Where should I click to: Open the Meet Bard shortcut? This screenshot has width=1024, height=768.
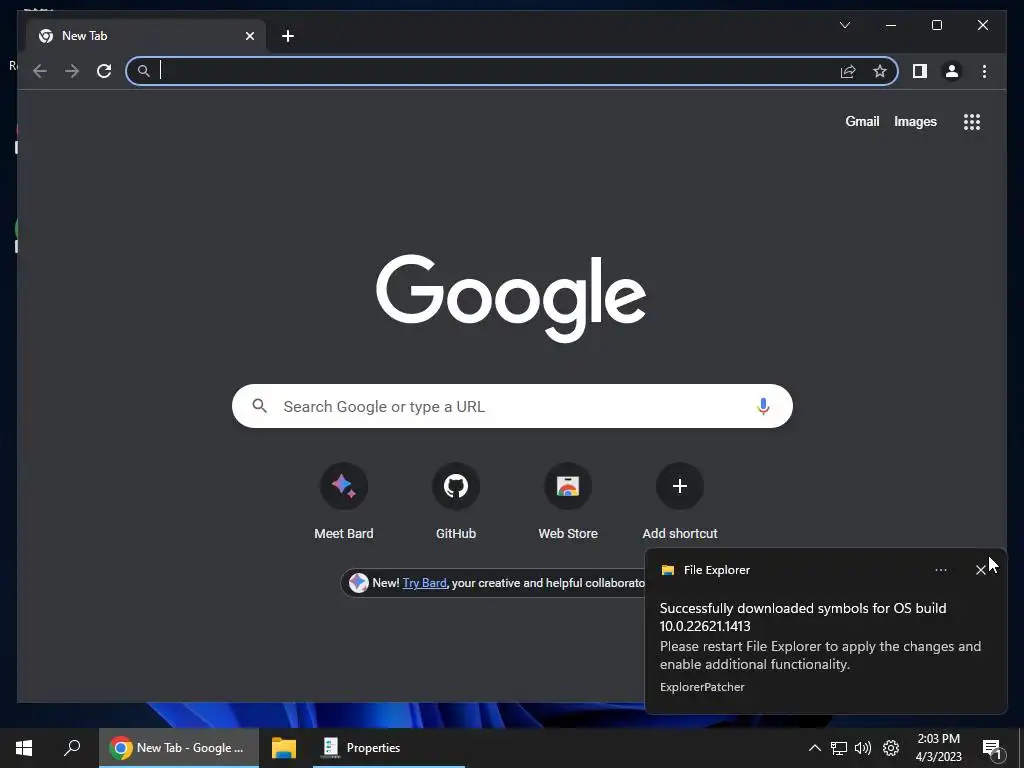click(344, 501)
